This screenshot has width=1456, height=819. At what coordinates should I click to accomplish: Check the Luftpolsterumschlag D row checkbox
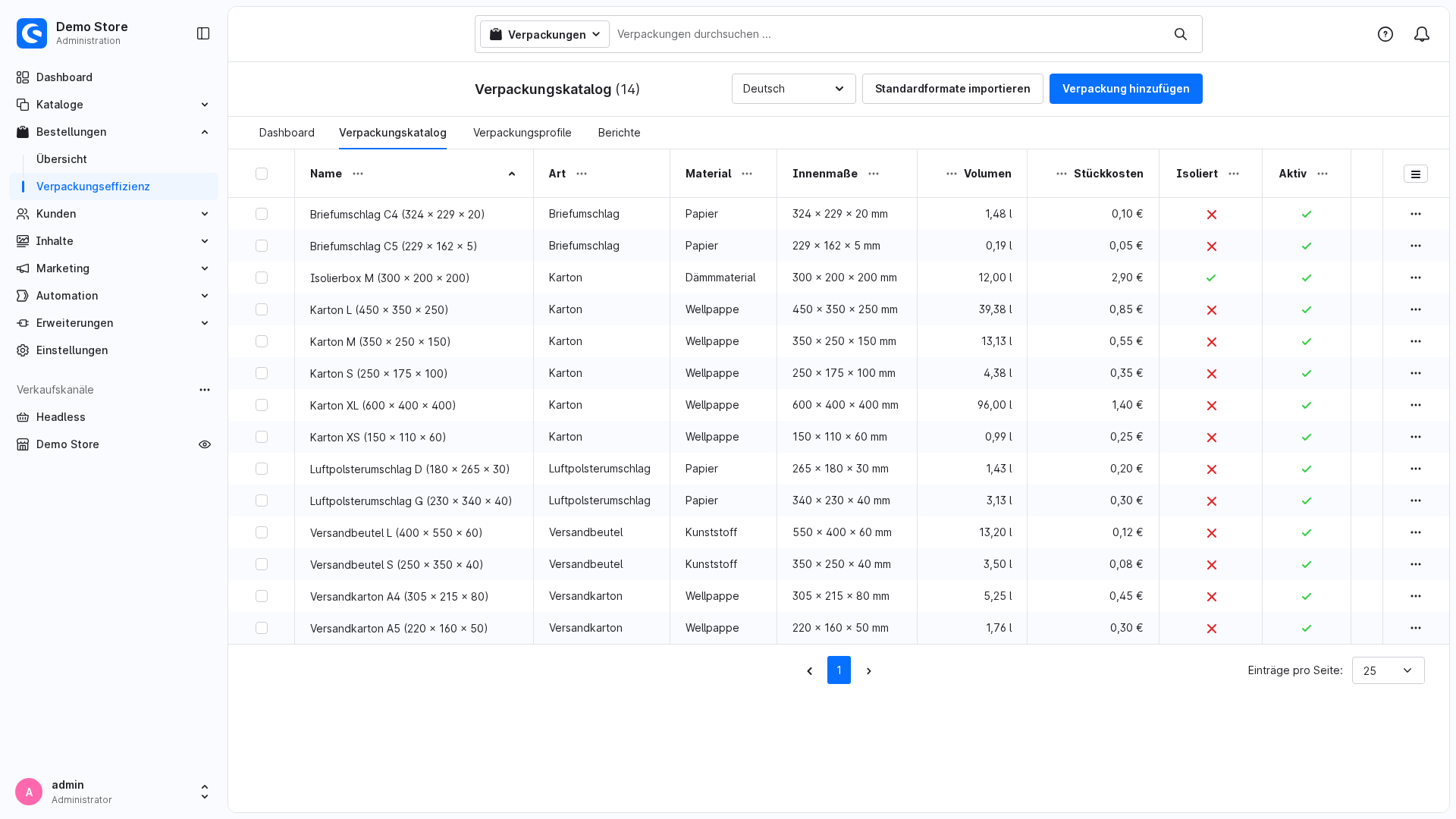point(262,469)
